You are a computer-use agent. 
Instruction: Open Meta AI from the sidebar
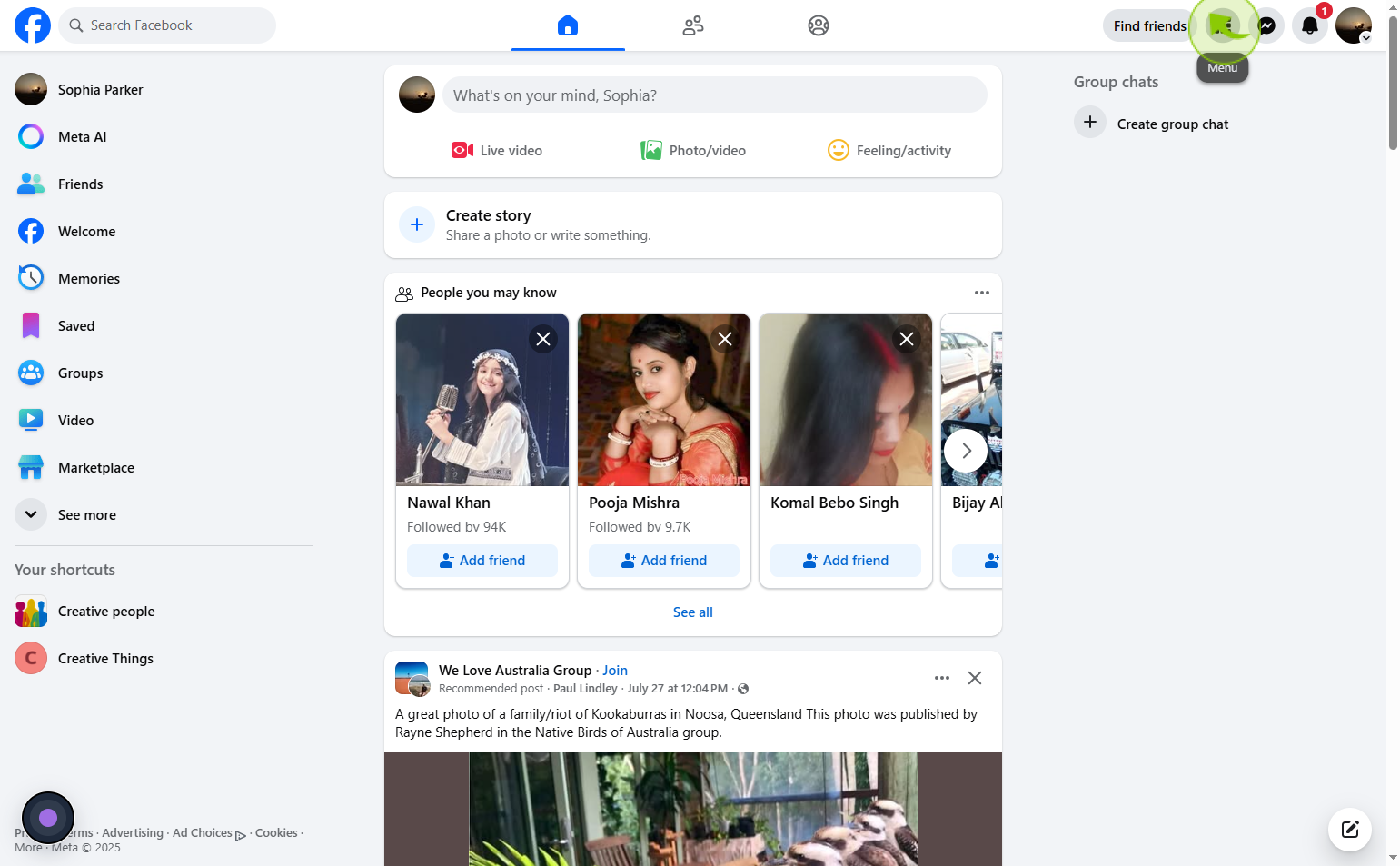(x=164, y=136)
